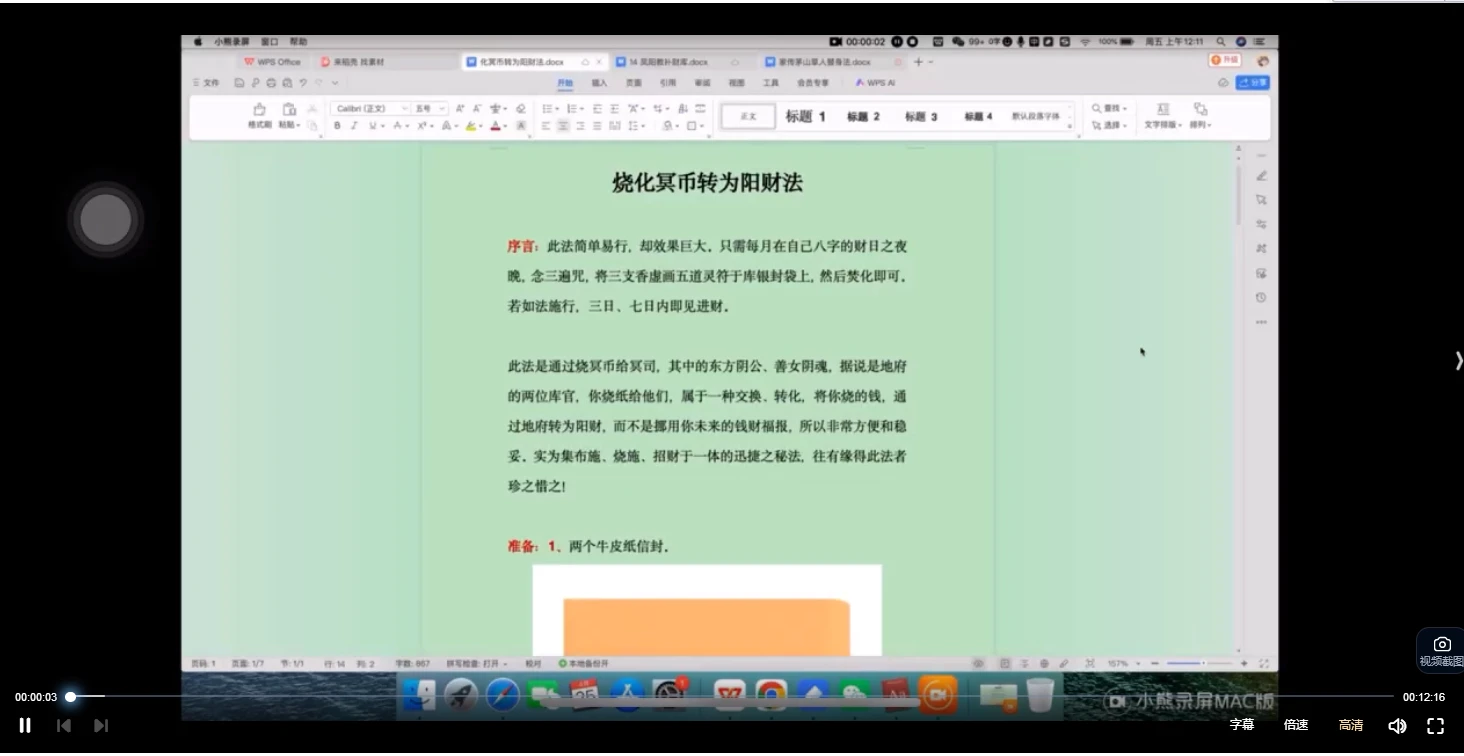Open the 倍速 playback speed menu
Screen dimensions: 1464x756
click(x=1296, y=725)
